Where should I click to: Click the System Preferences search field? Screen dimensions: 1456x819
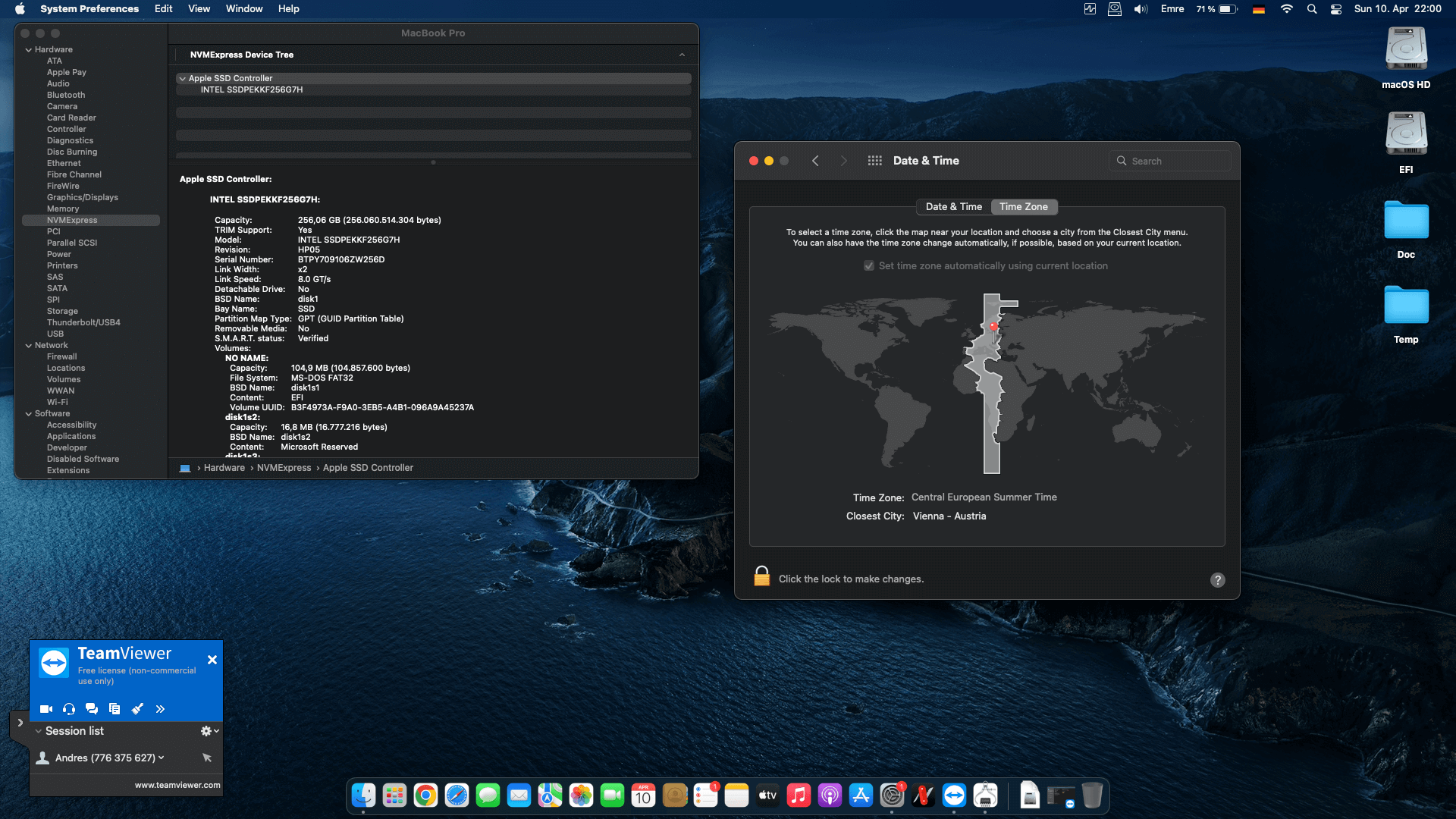point(1170,161)
